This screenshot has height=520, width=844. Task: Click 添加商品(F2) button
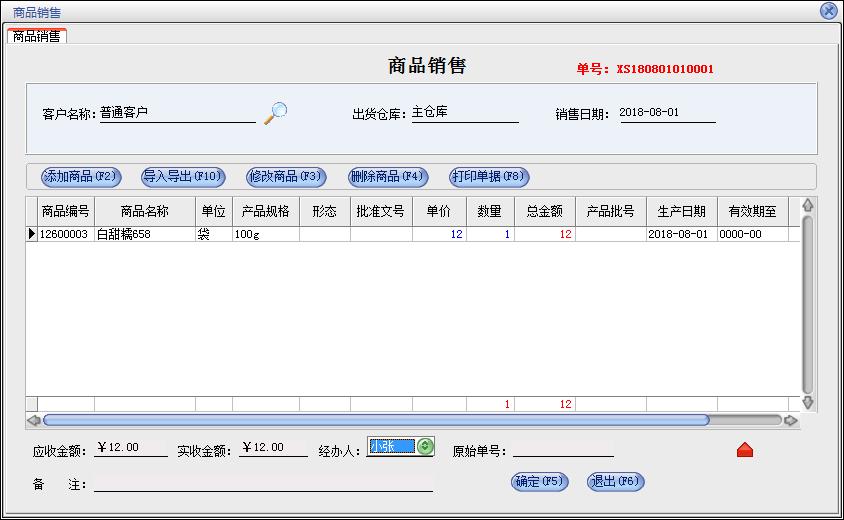80,177
